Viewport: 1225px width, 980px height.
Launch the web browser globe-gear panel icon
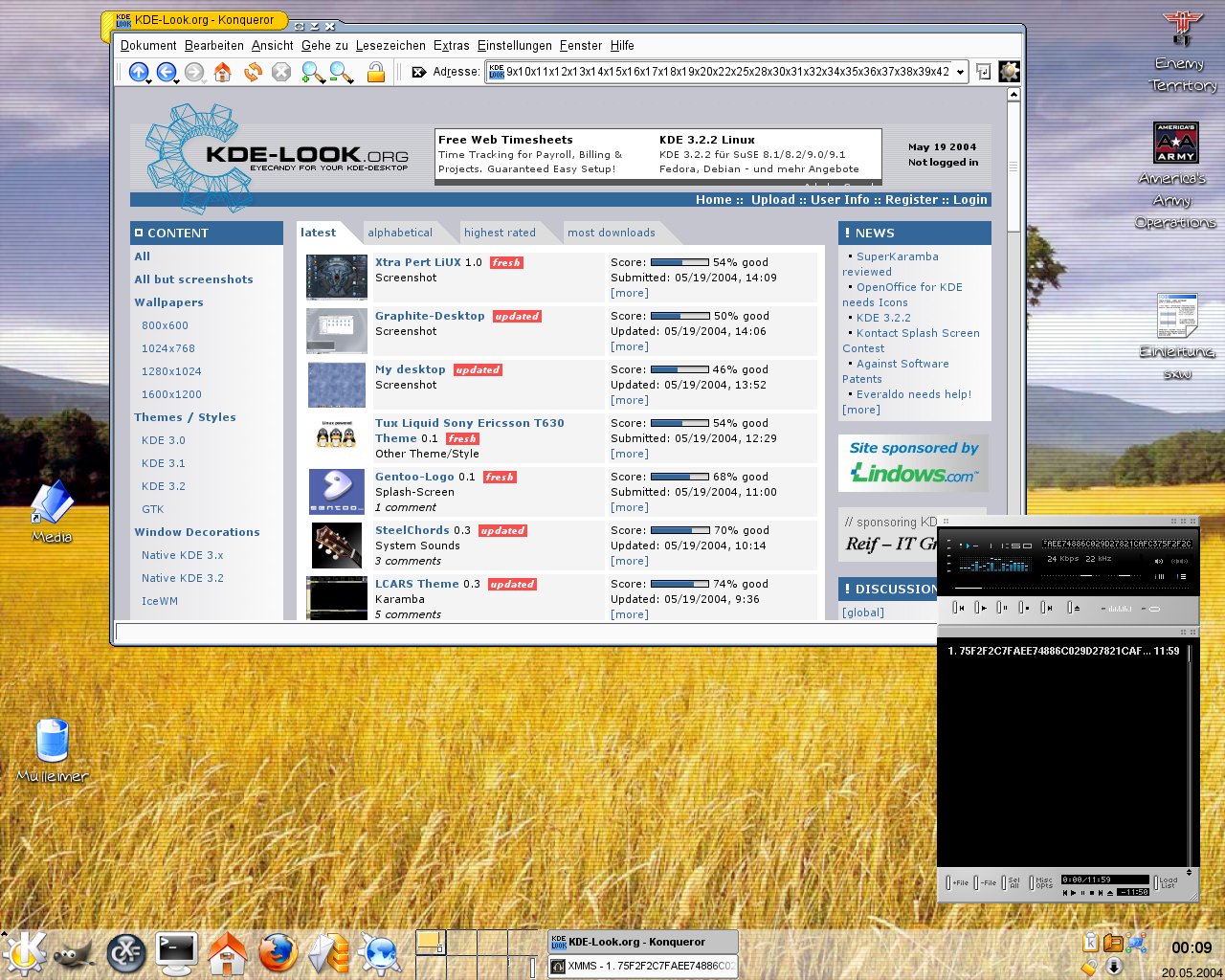(x=379, y=952)
